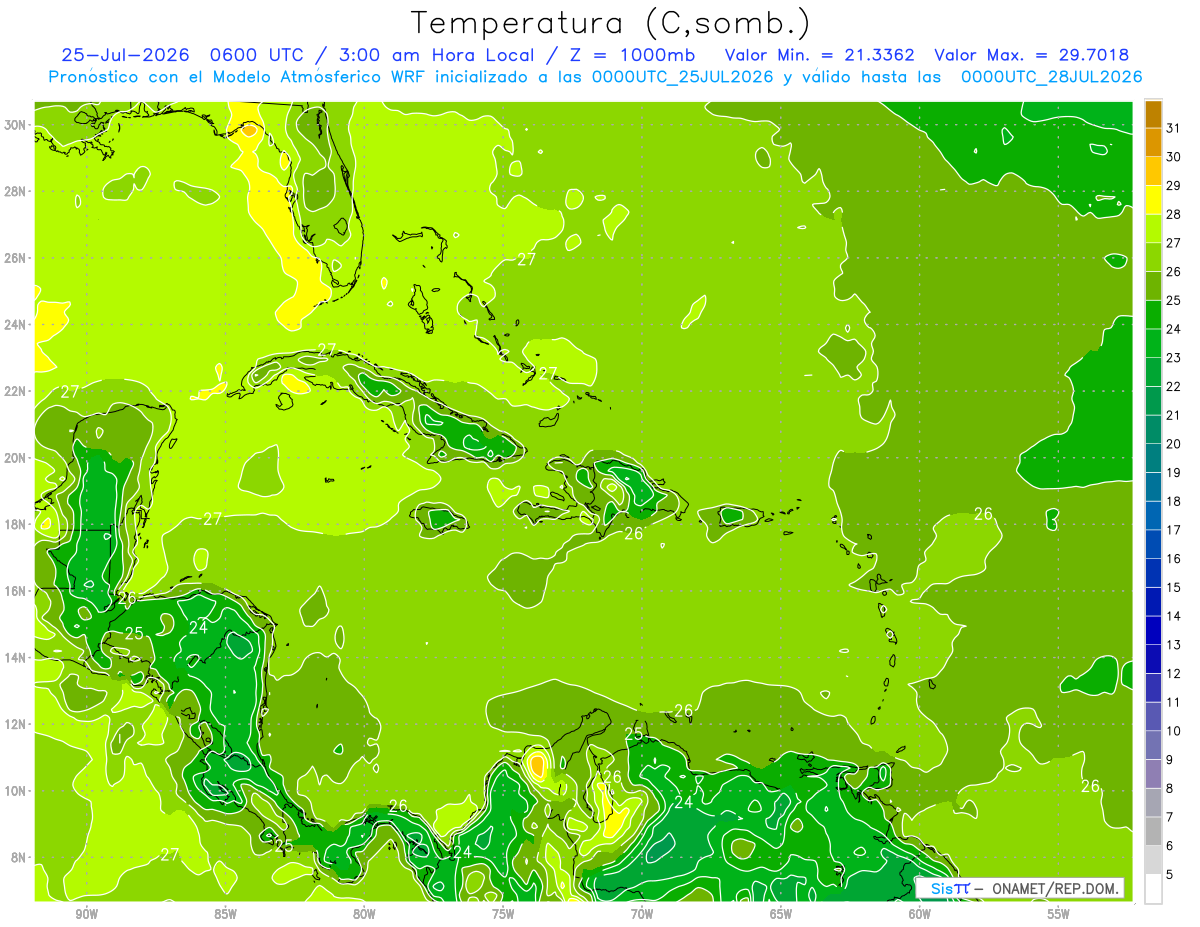Click "0000UTC_28JUL2026" valid-until time text
Screen dimensions: 1200x927
pos(1051,77)
